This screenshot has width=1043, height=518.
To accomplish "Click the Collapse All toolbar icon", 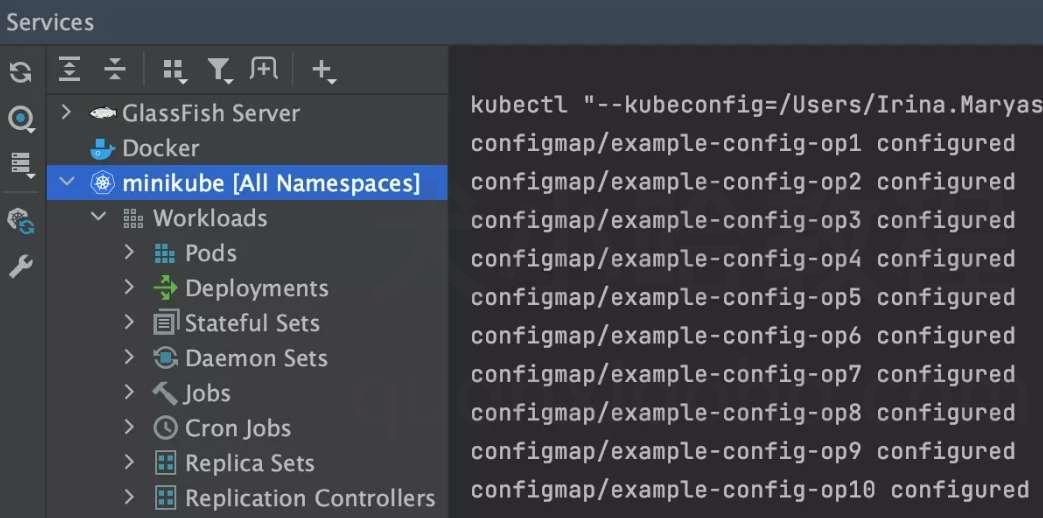I will tap(115, 69).
